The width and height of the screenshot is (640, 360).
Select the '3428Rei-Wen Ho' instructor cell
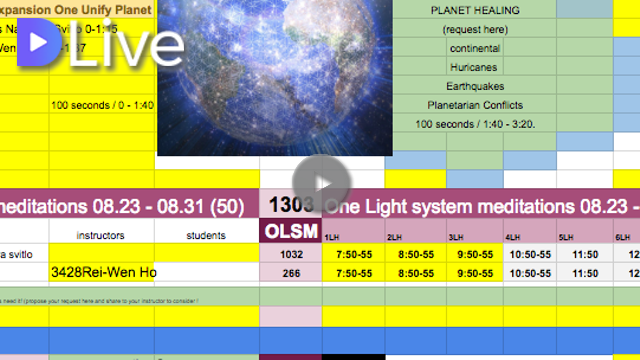(x=102, y=272)
